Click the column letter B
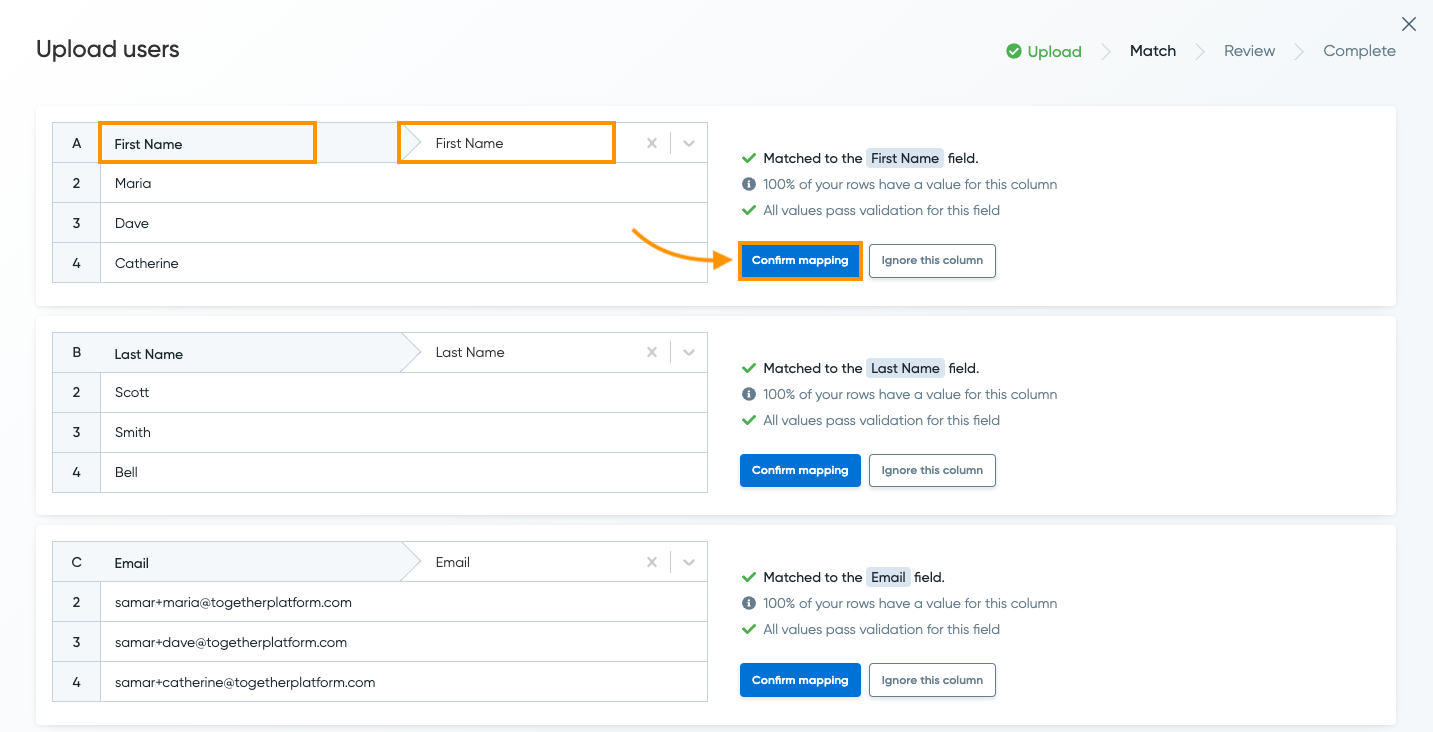This screenshot has width=1433, height=732. click(77, 352)
